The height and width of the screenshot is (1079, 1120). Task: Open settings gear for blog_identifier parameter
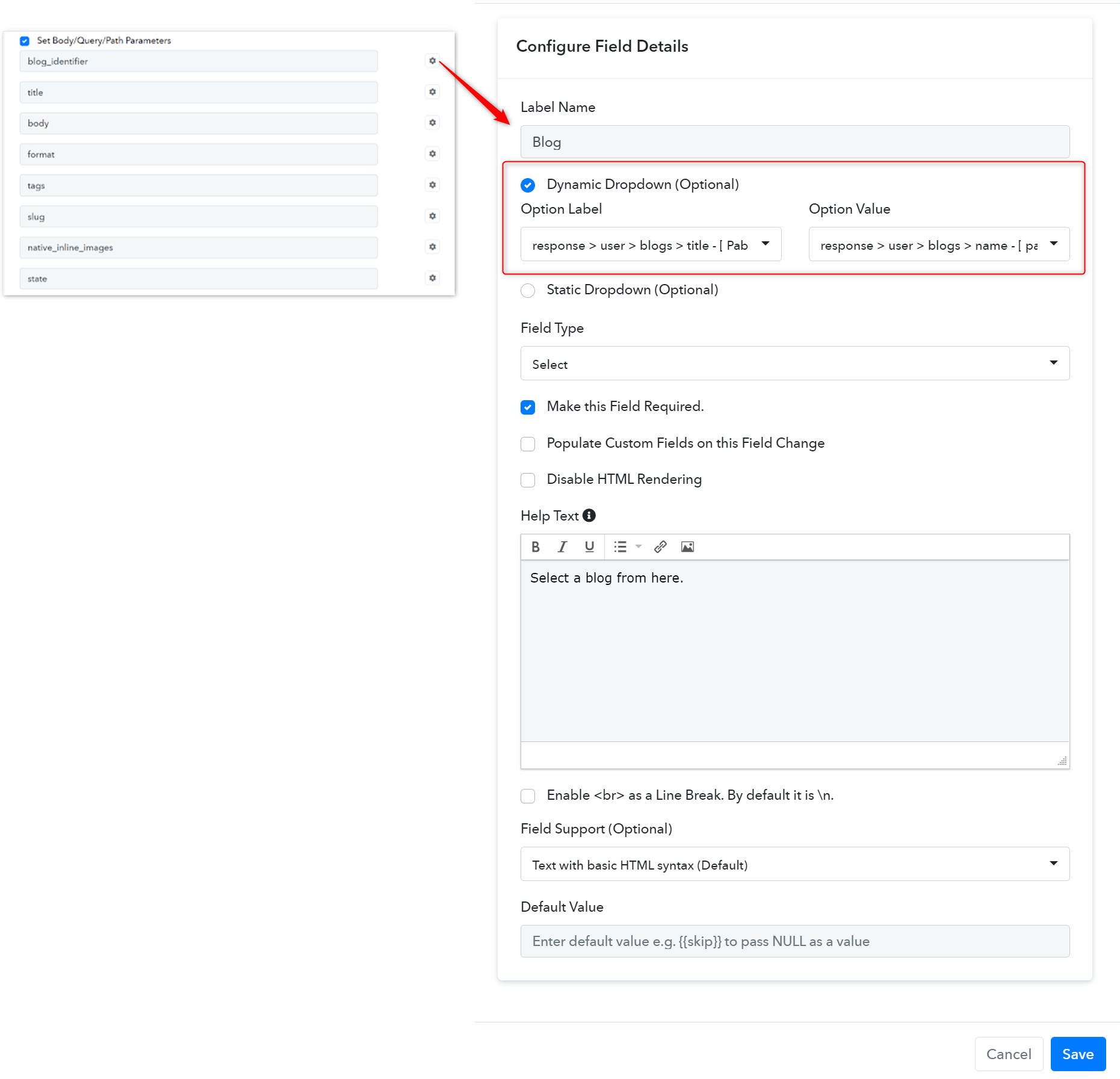pyautogui.click(x=432, y=61)
